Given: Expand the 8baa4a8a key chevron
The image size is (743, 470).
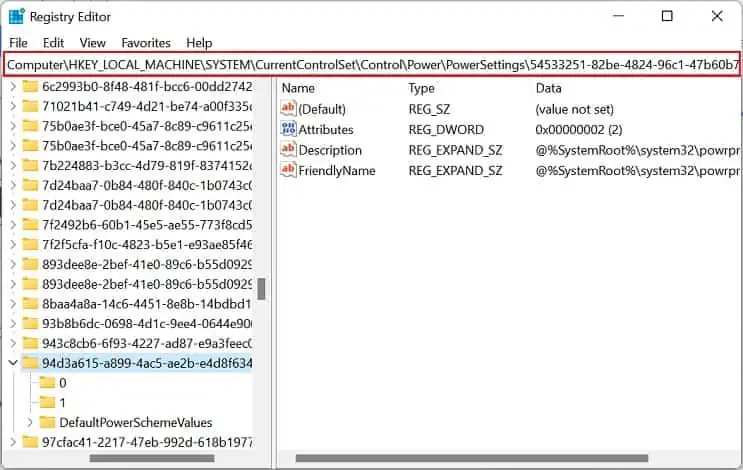Looking at the screenshot, I should click(x=13, y=304).
